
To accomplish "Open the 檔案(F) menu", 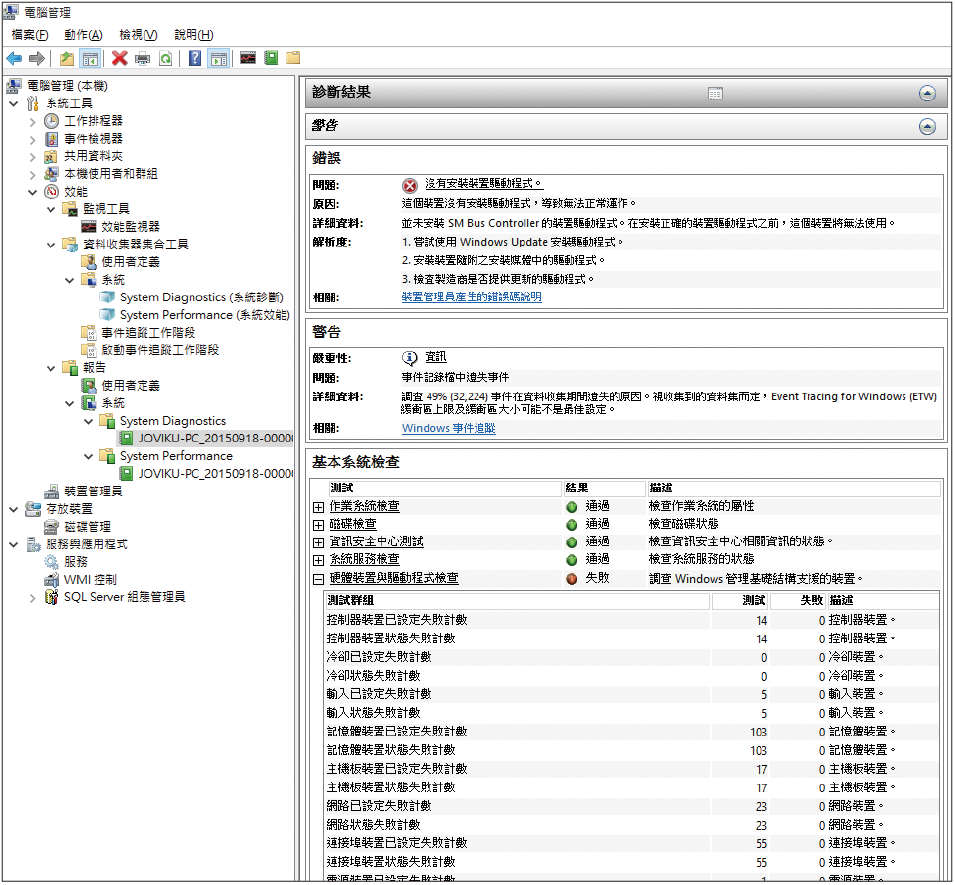I will (30, 35).
